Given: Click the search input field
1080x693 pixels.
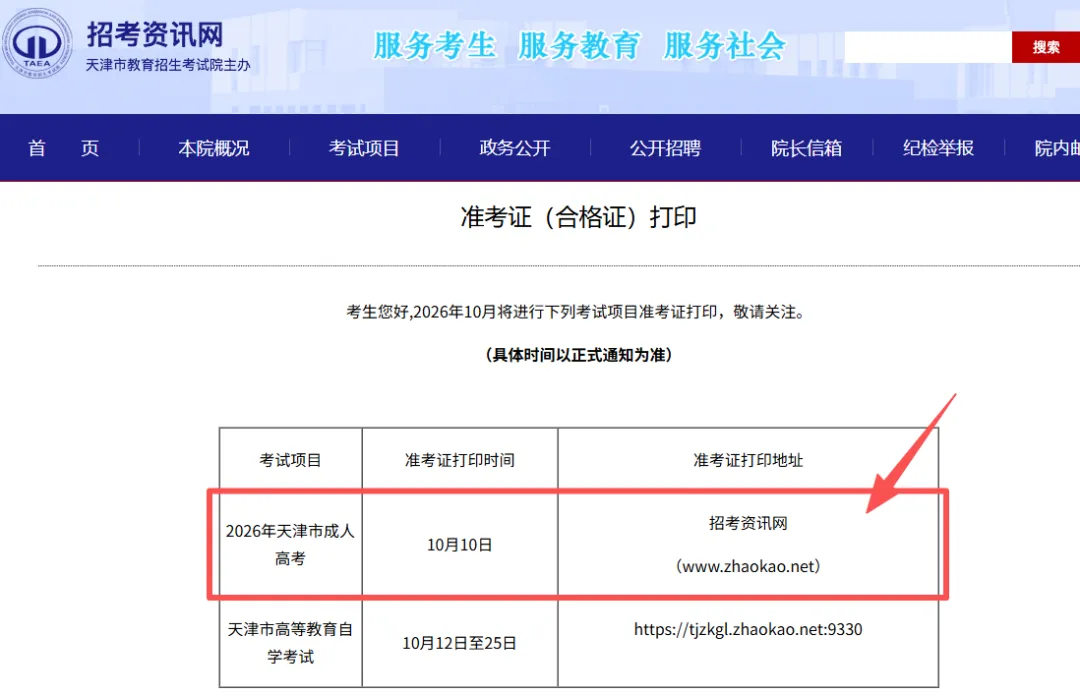Looking at the screenshot, I should pos(928,47).
